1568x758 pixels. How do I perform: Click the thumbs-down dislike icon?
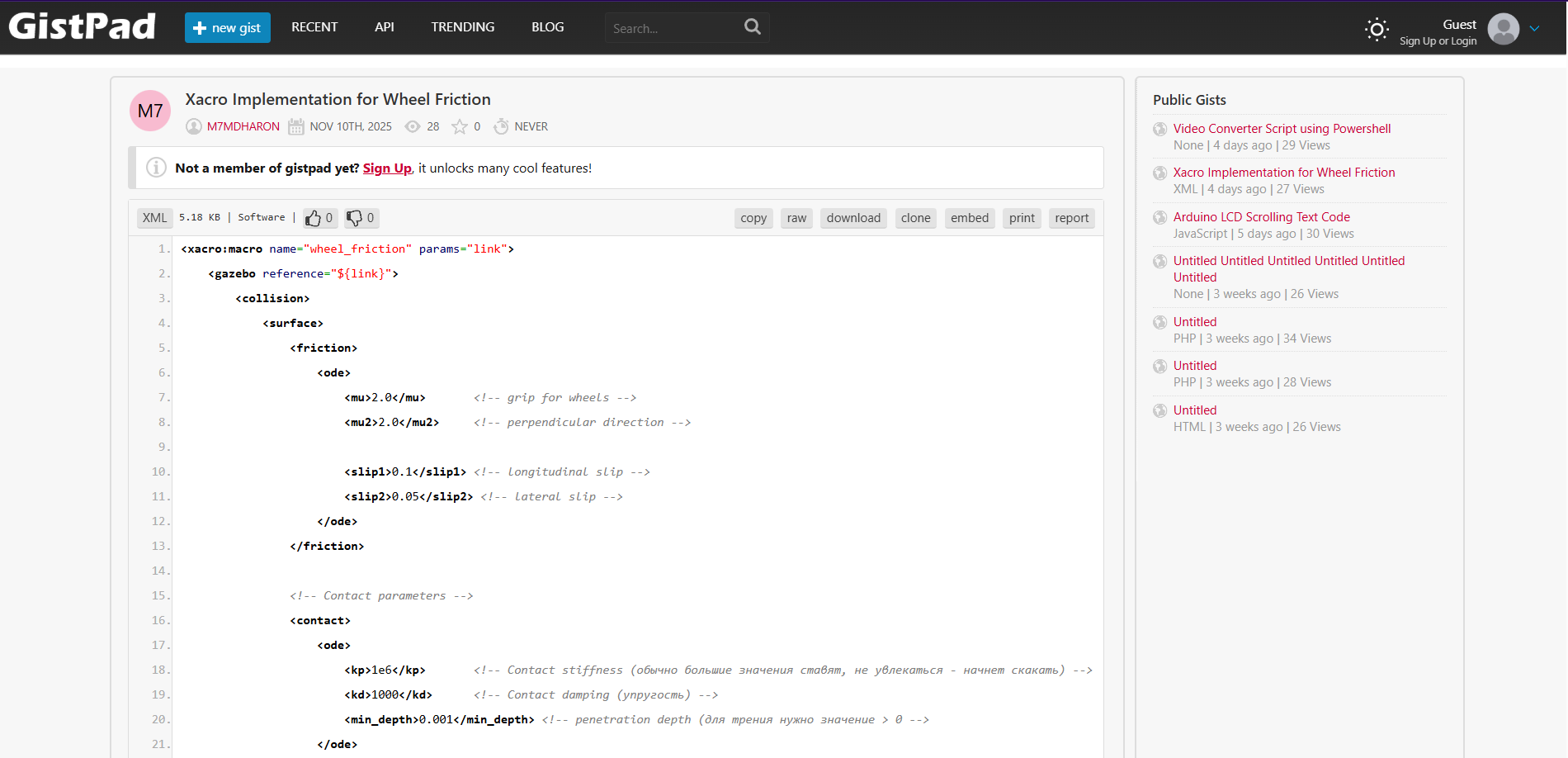[x=353, y=217]
